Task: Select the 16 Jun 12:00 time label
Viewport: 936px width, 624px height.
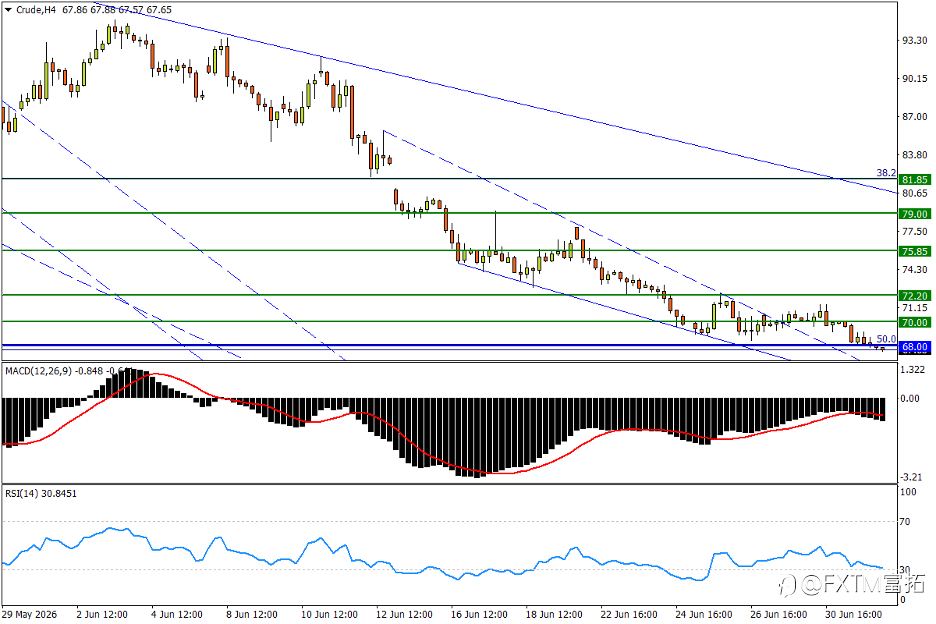Action: [479, 614]
